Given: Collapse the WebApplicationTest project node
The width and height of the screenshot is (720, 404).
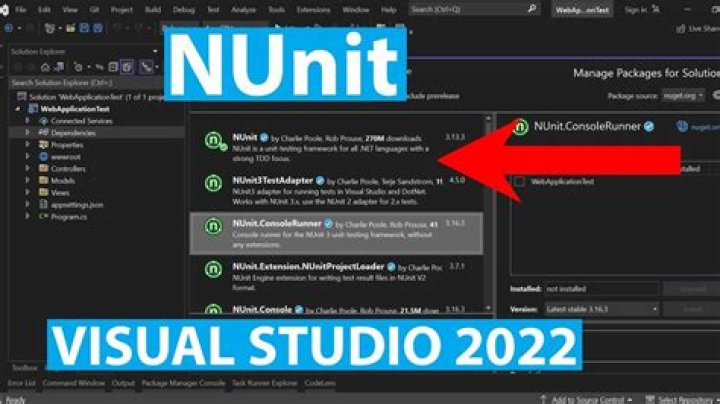Looking at the screenshot, I should click(17, 109).
